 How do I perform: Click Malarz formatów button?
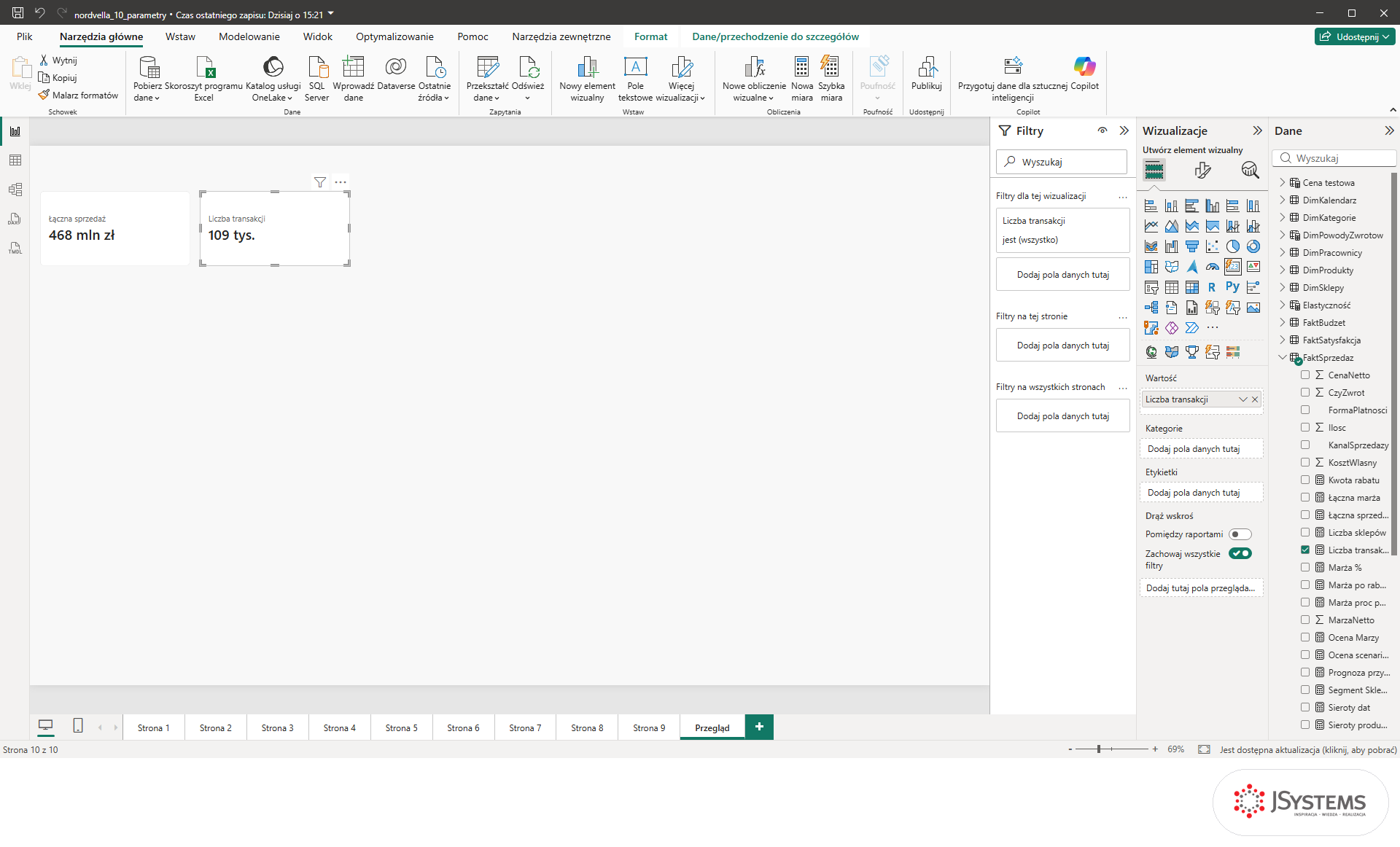(x=79, y=95)
